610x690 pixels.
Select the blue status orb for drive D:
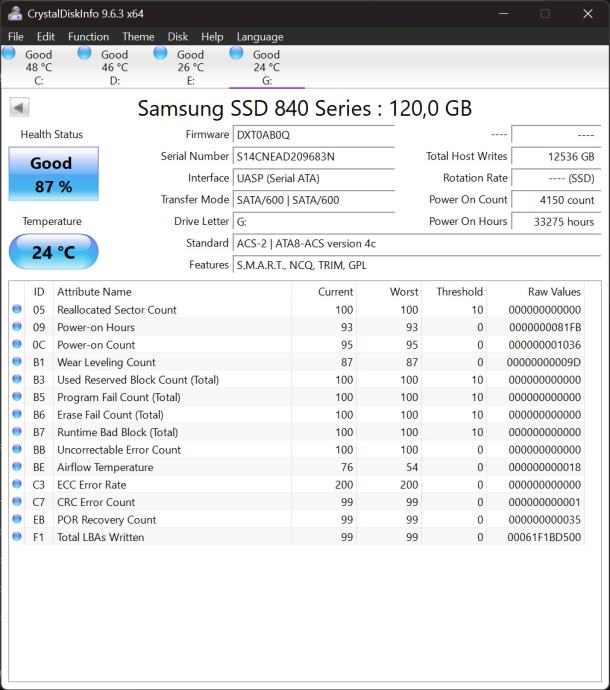tap(85, 53)
